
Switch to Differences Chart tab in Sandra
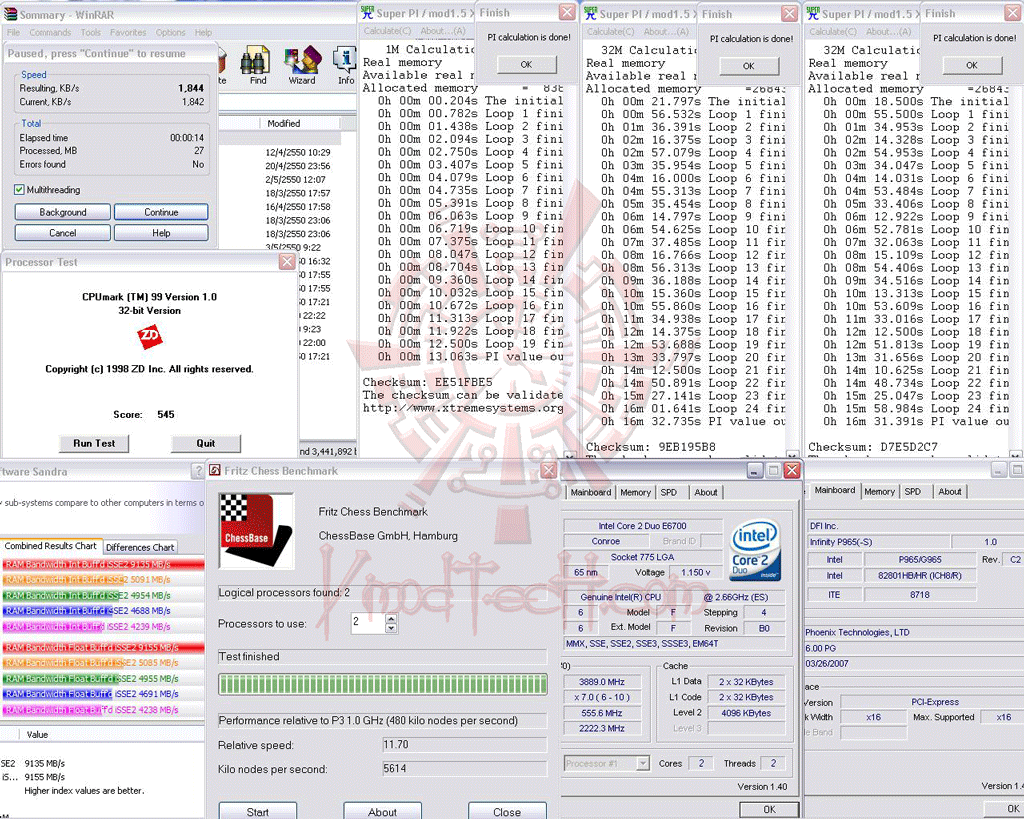[140, 547]
